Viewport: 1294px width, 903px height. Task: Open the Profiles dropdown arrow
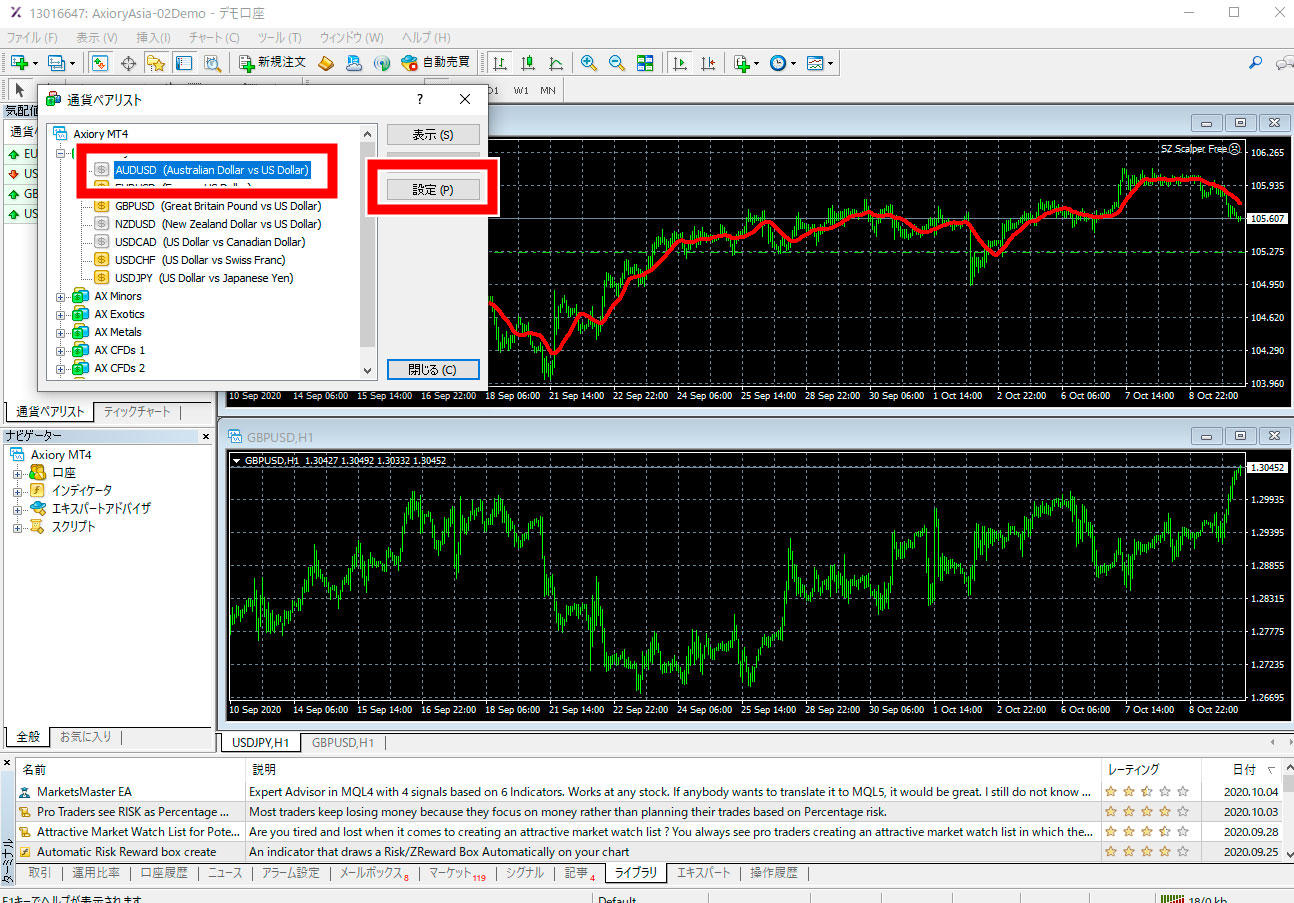tap(72, 63)
